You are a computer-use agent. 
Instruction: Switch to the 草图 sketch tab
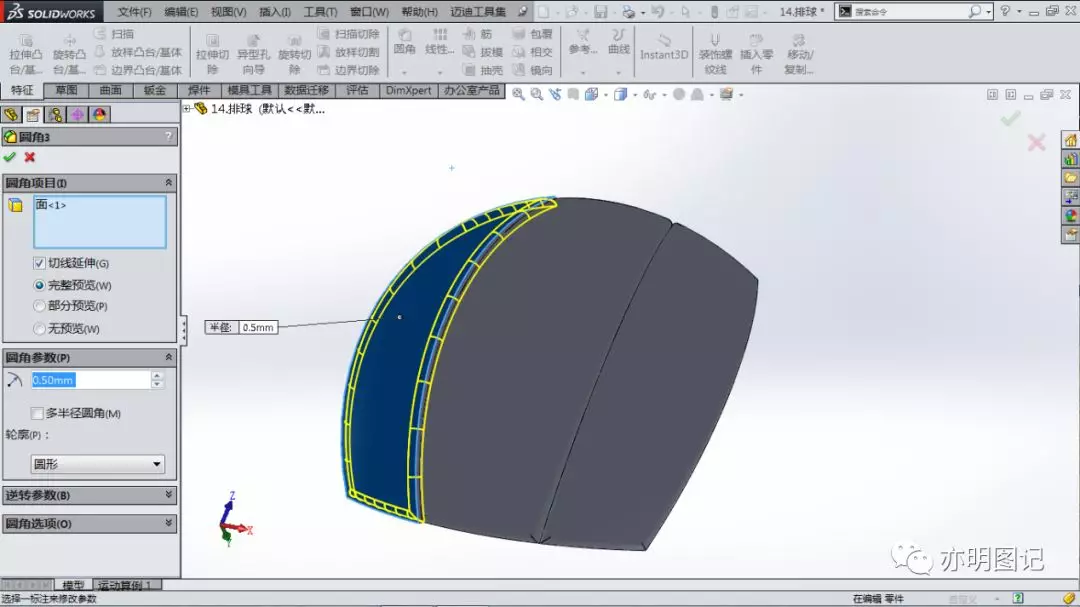[x=66, y=90]
